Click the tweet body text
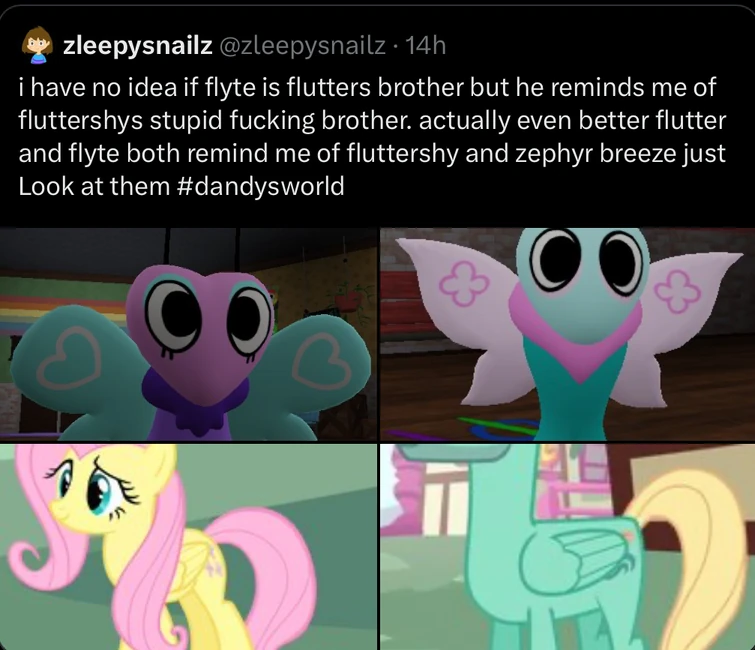The height and width of the screenshot is (650, 755). coord(372,137)
